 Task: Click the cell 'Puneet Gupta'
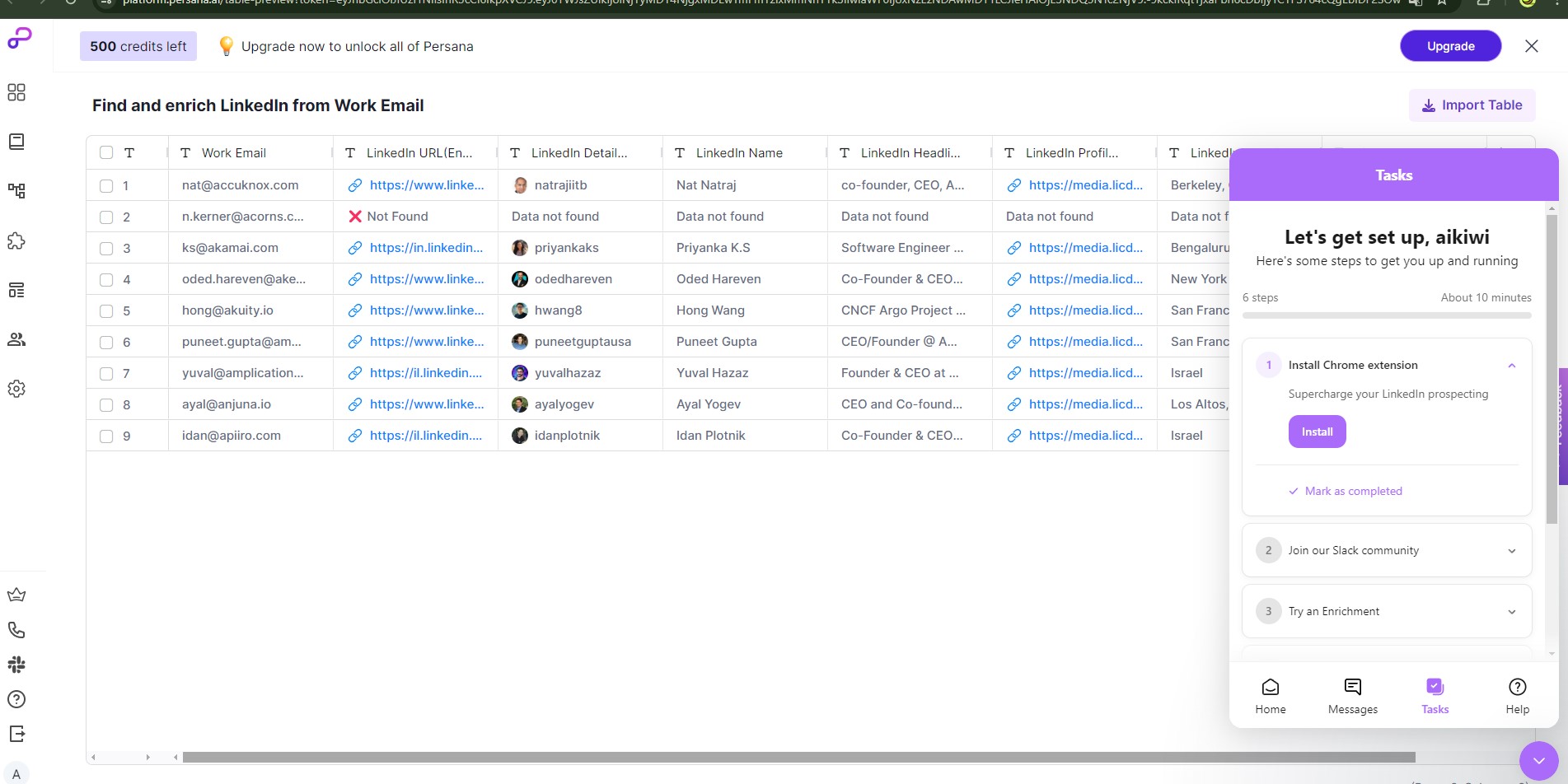point(745,342)
